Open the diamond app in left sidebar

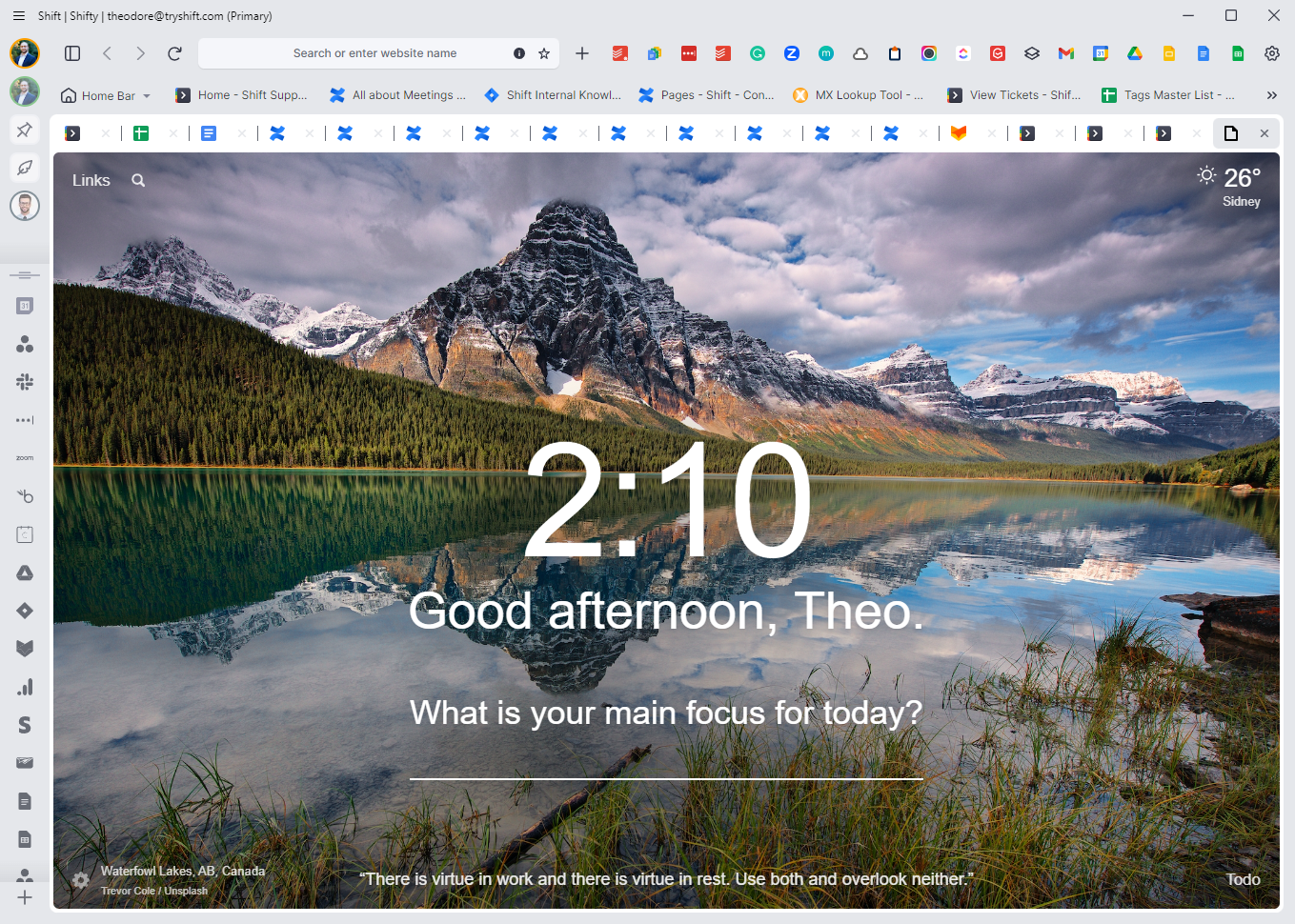[x=25, y=611]
